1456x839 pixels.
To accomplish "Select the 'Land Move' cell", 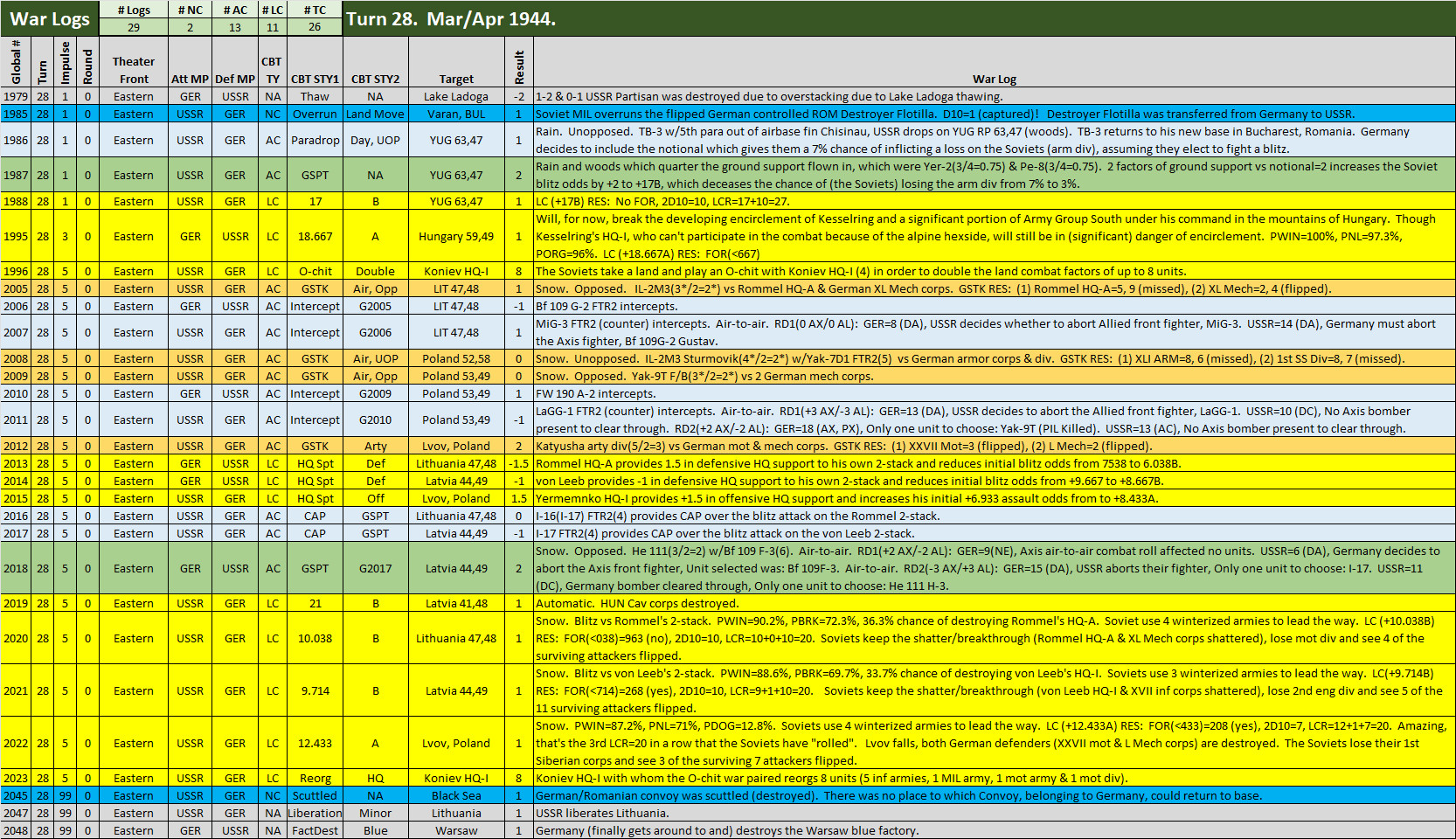I will coord(375,114).
